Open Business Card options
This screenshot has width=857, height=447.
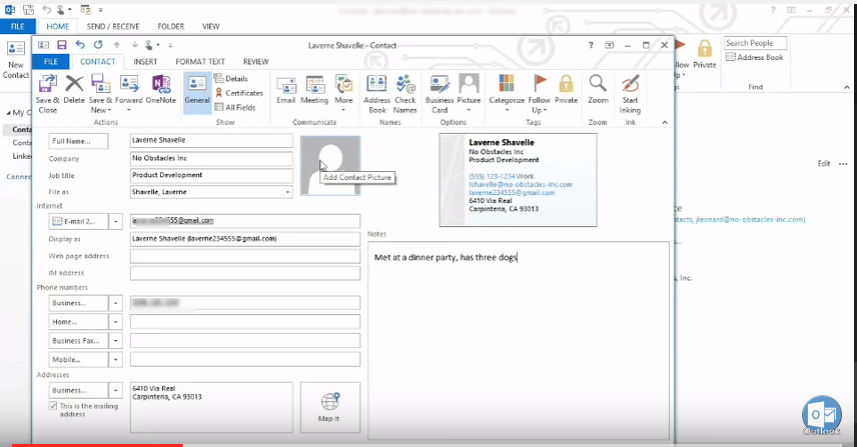pos(439,94)
